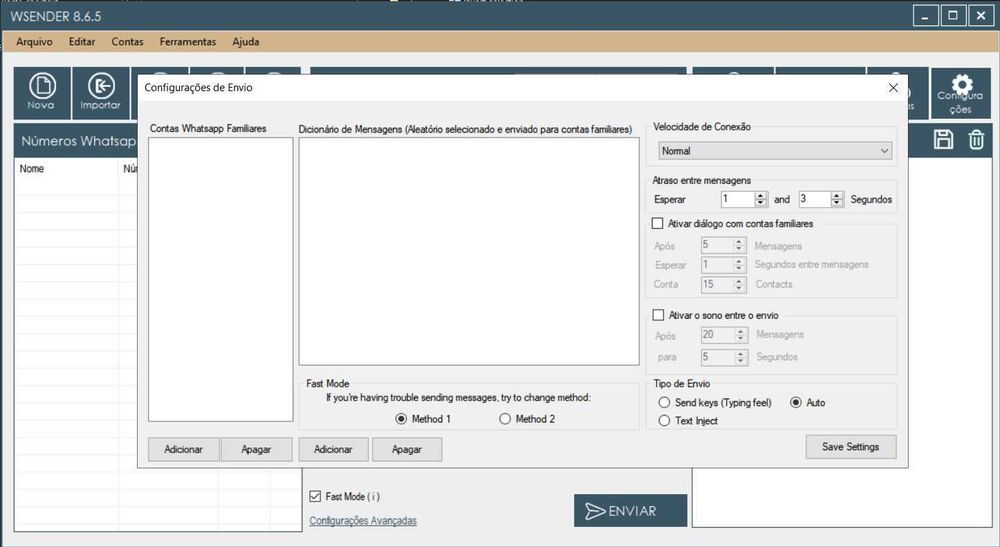
Task: Click the second delay value spinner arrows
Action: [x=837, y=199]
